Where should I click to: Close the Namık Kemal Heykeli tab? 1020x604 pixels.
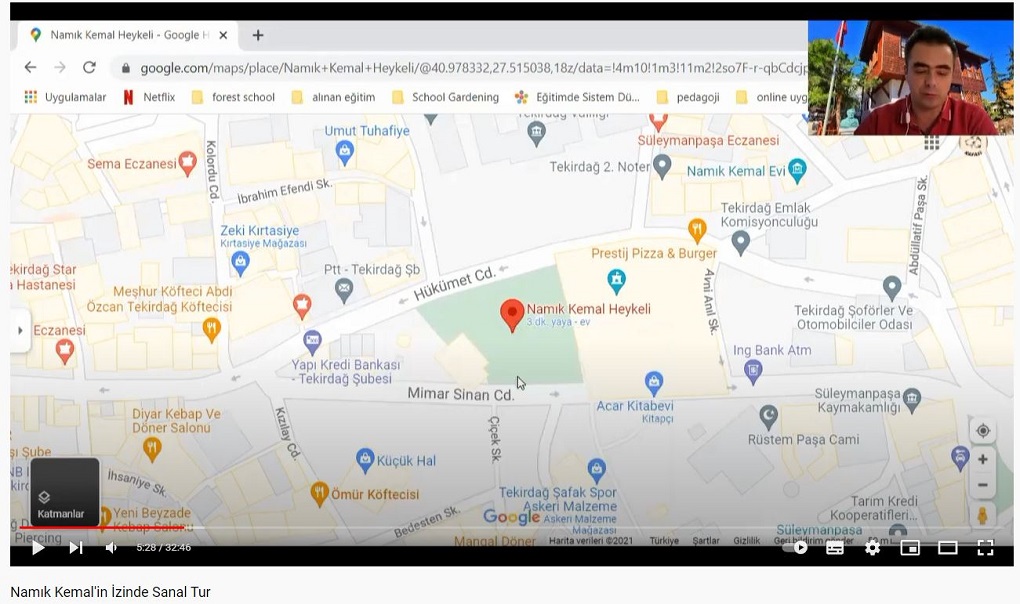pos(223,35)
